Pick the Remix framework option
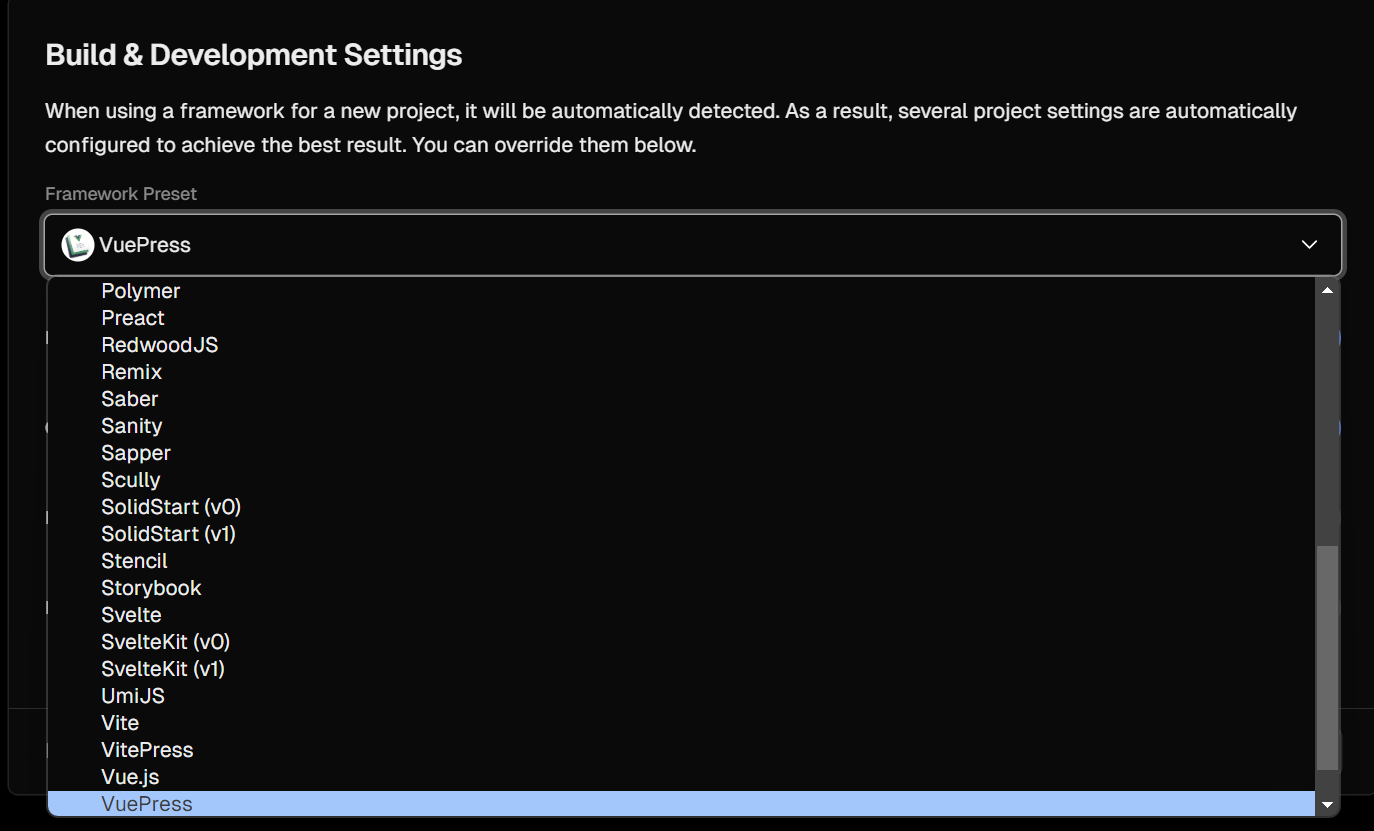Viewport: 1374px width, 831px height. coord(131,372)
